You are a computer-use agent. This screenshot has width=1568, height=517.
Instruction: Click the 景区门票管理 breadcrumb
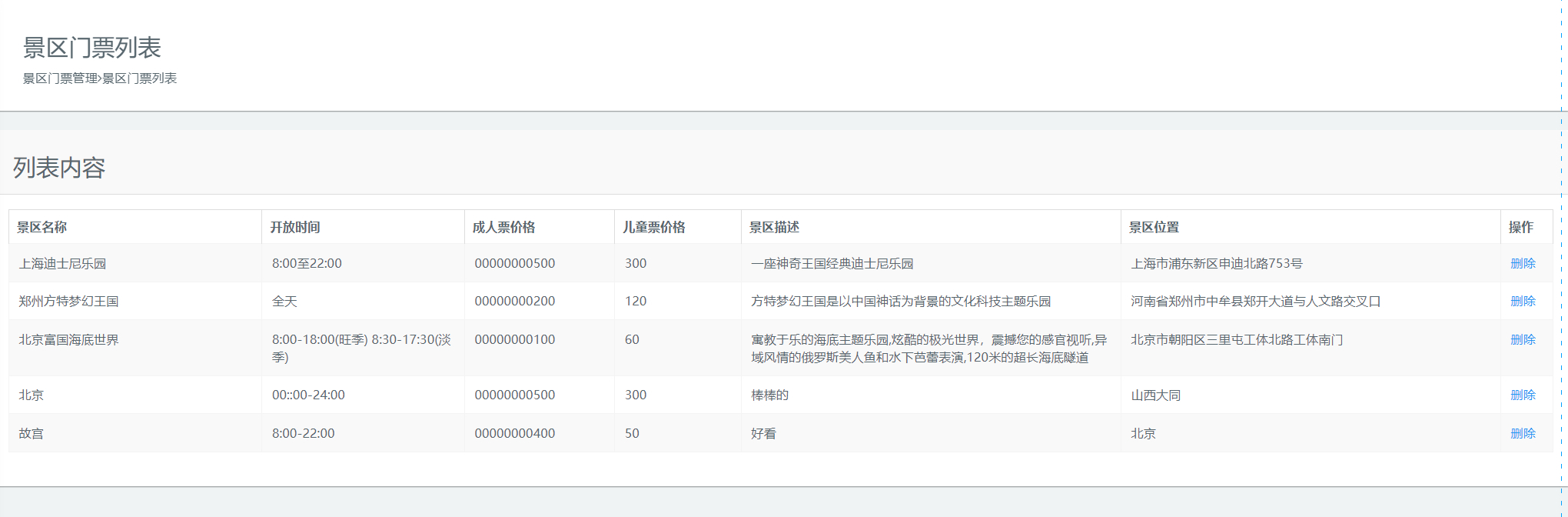coord(60,78)
